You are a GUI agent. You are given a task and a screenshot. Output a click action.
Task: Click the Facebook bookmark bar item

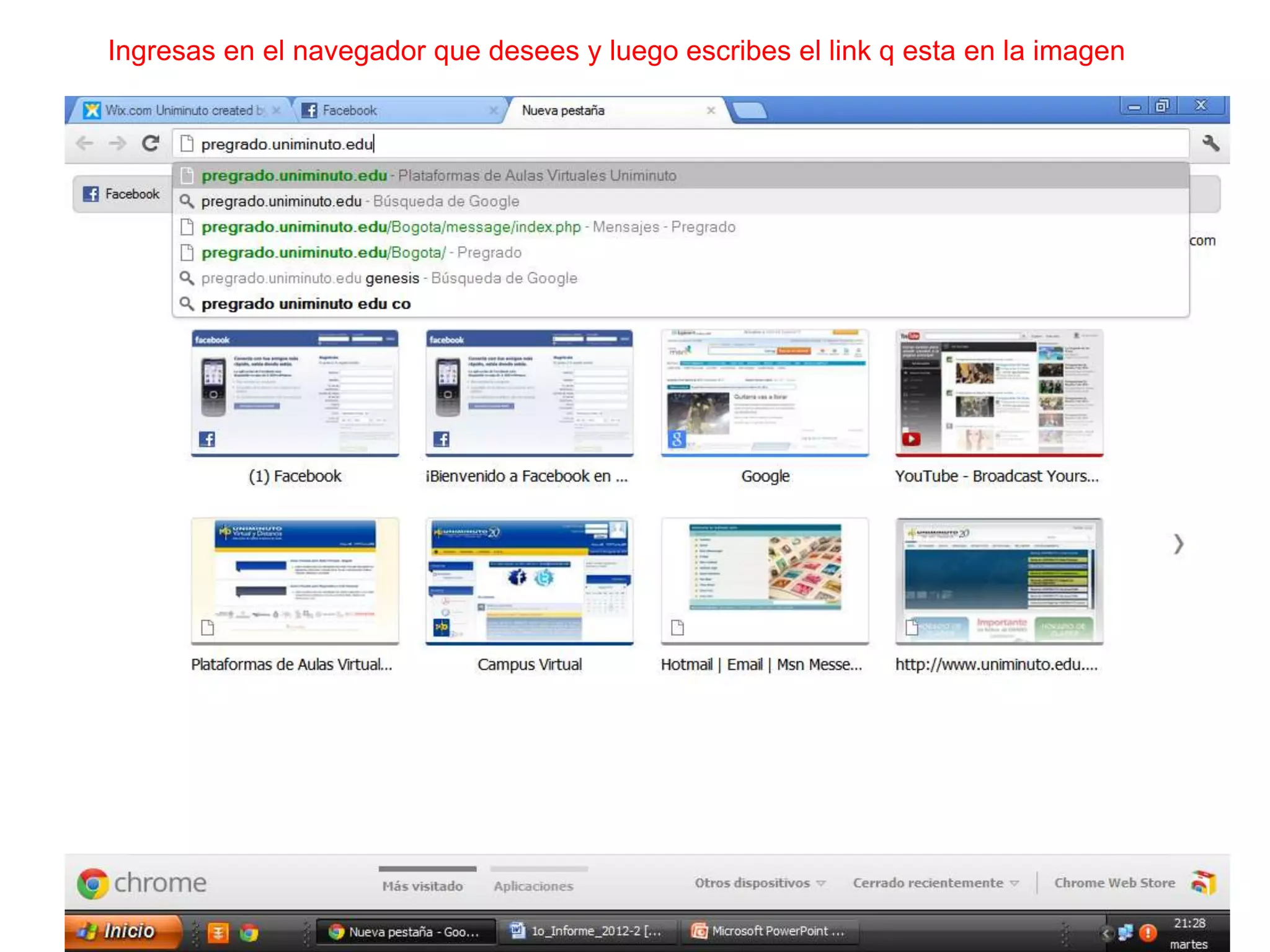coord(122,194)
